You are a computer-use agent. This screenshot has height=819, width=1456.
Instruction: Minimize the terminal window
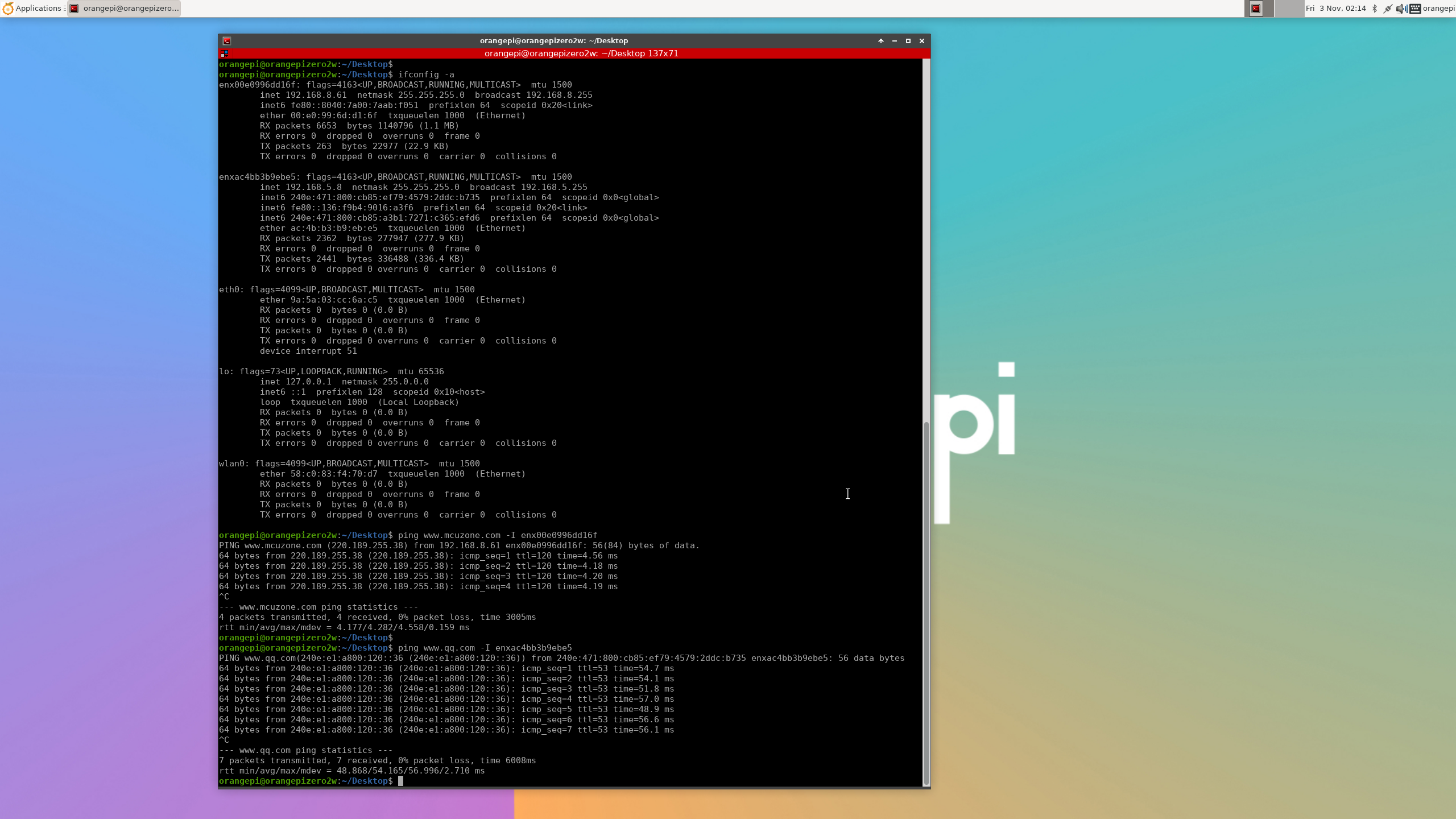895,41
